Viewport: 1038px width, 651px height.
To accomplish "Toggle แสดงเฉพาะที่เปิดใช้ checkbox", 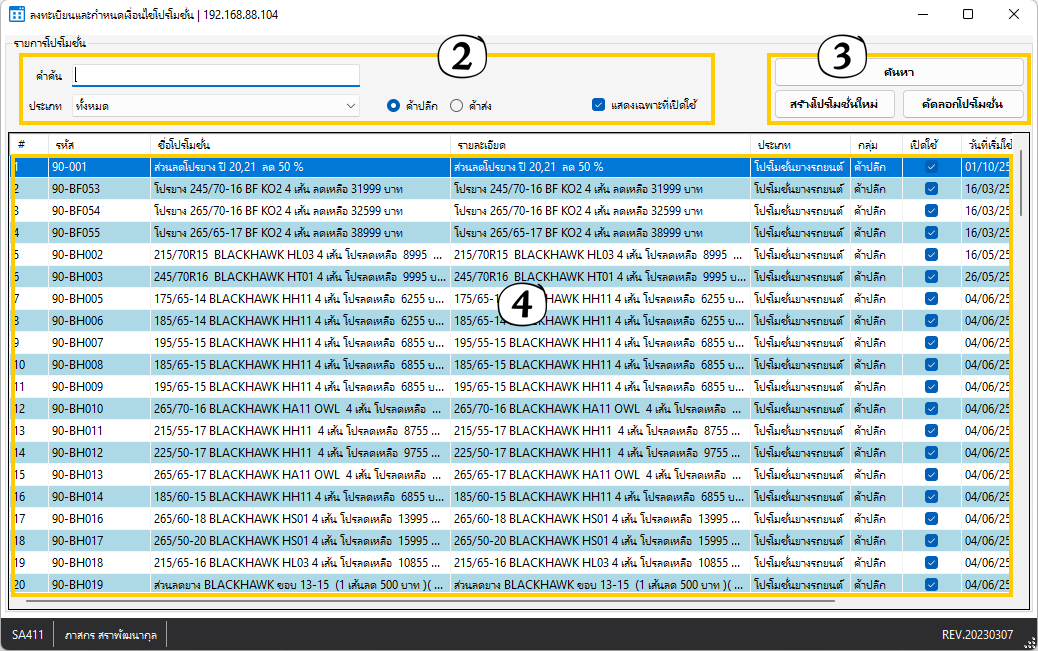I will [599, 105].
